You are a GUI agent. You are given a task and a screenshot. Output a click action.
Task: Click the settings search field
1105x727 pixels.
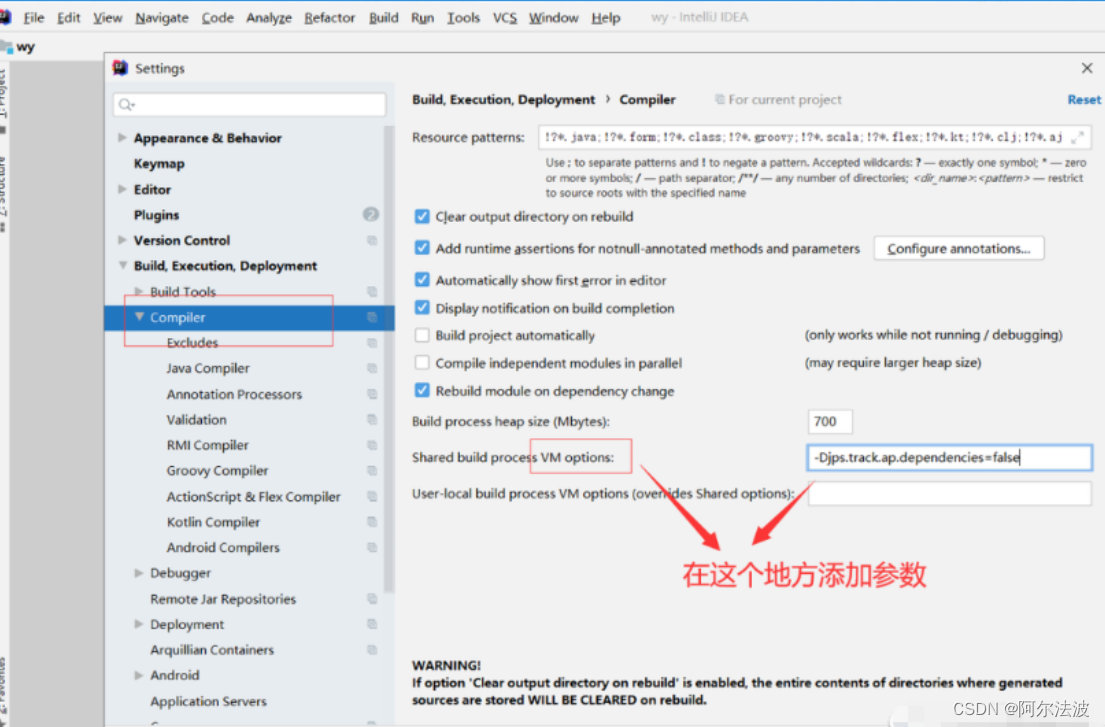249,104
